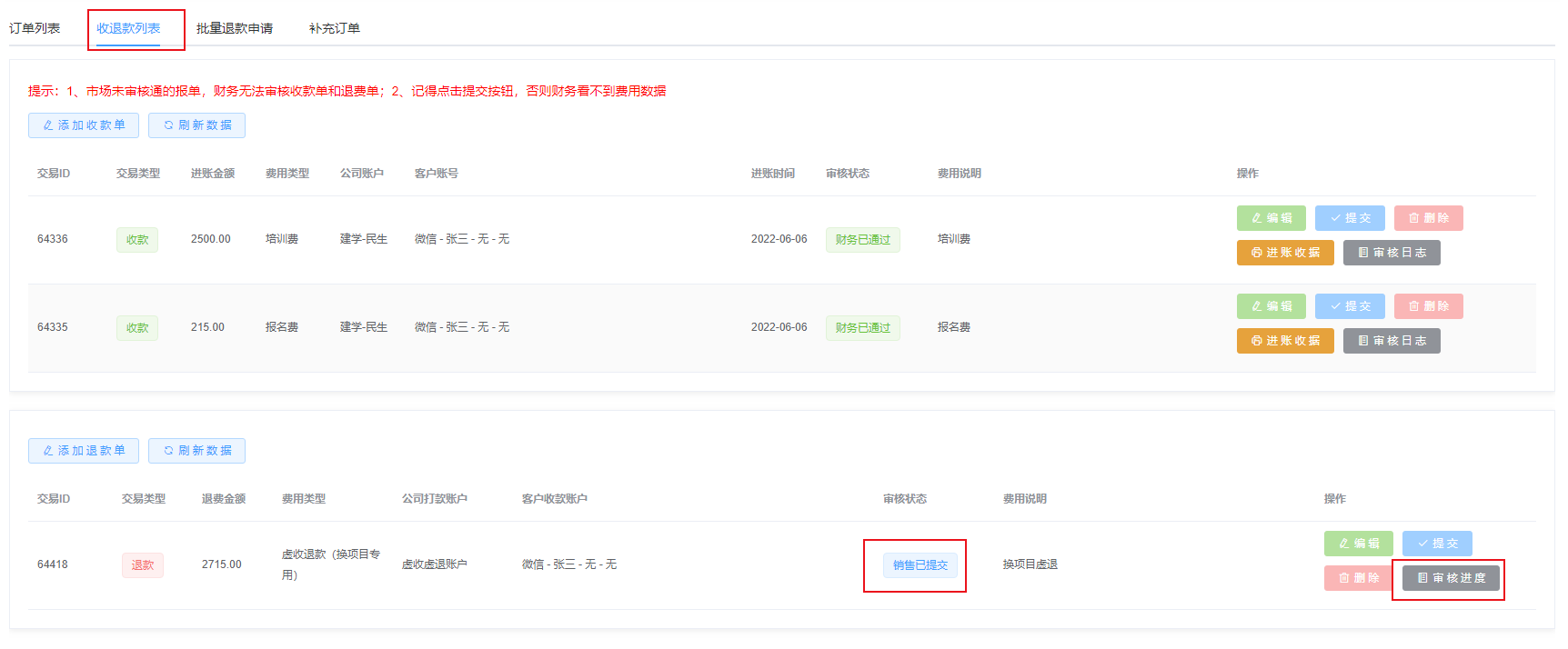This screenshot has height=649, width=1568.
Task: Edit transaction 64335
Action: point(1271,306)
